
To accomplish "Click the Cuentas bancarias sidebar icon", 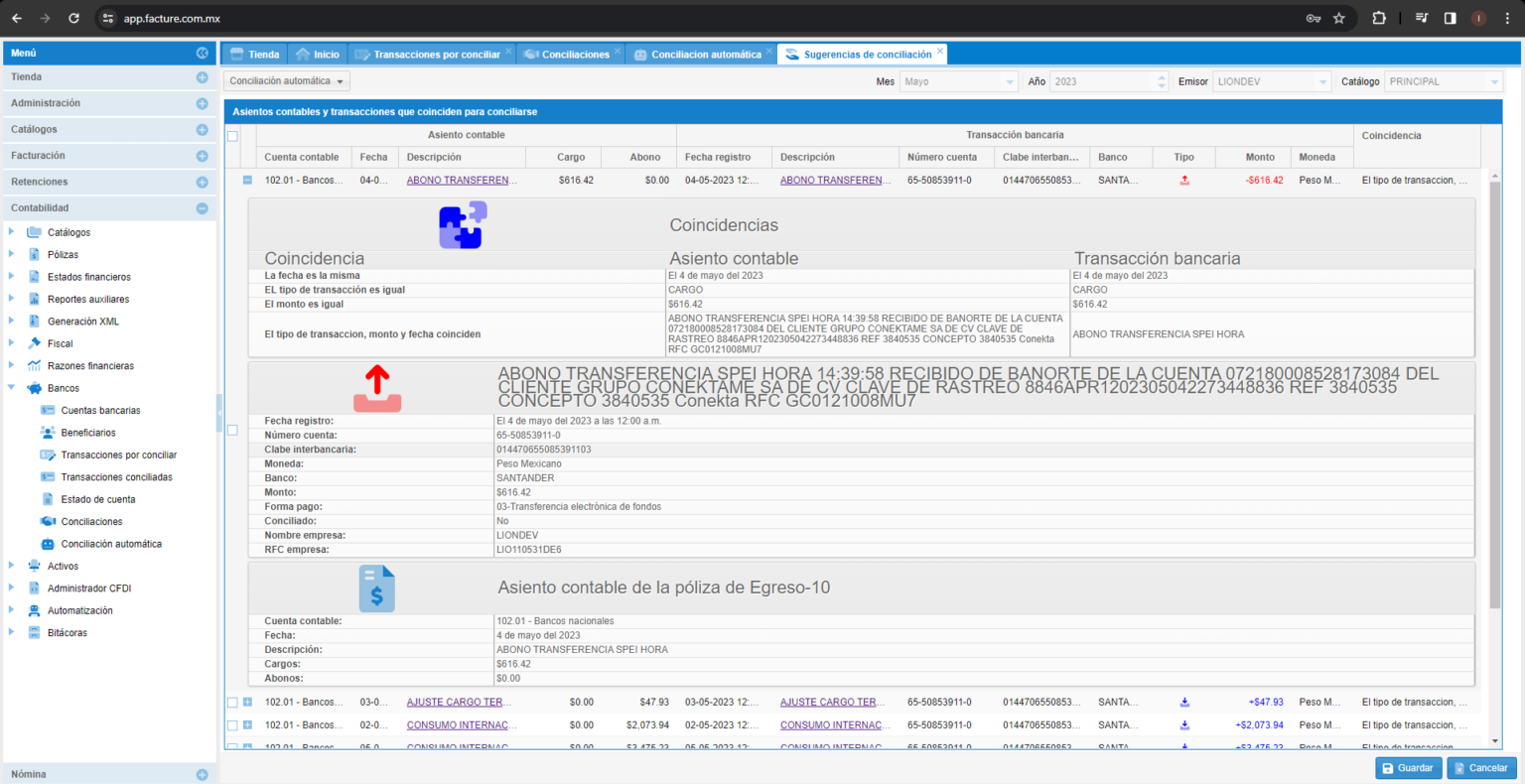I will pos(48,410).
